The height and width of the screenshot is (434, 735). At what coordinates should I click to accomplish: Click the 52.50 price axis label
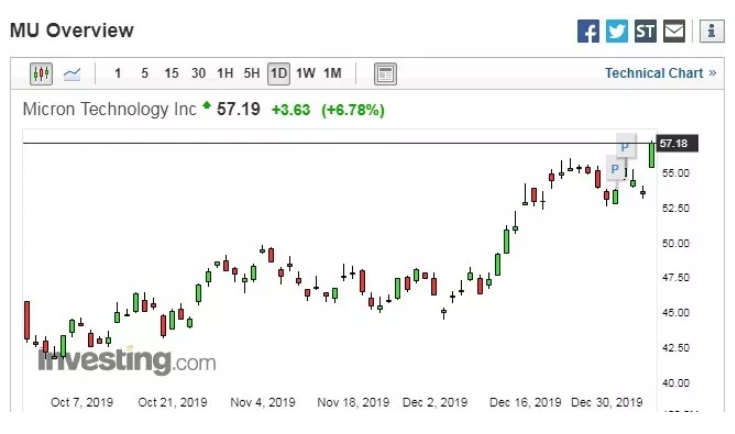[x=675, y=208]
